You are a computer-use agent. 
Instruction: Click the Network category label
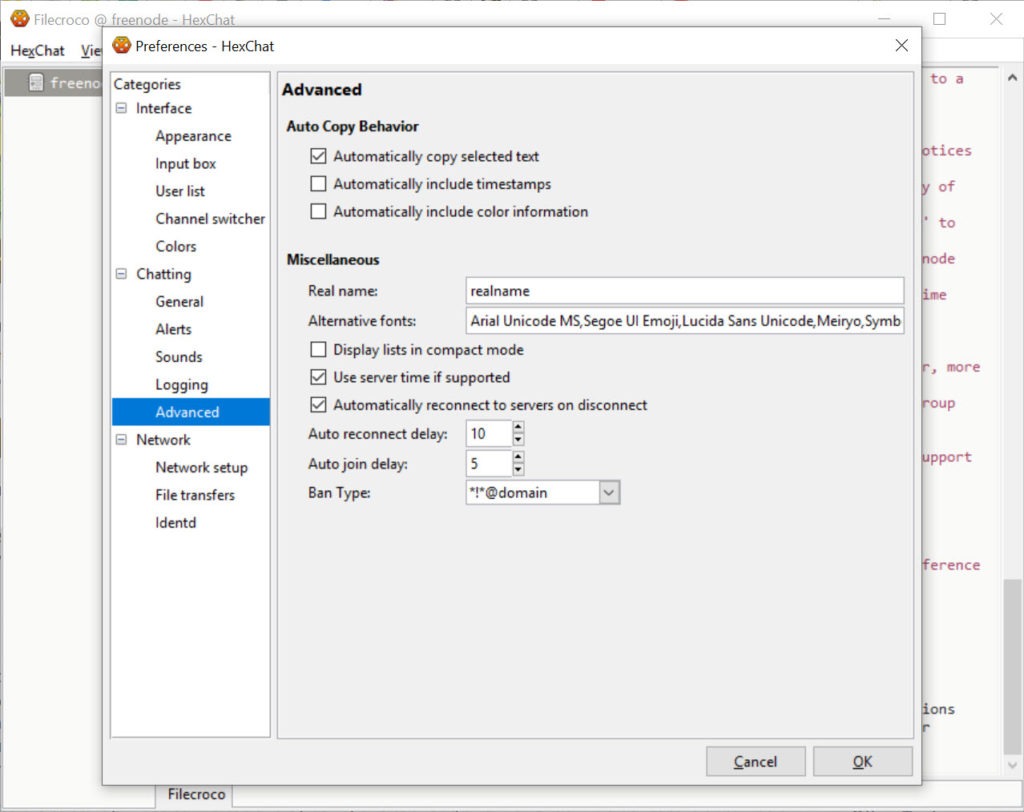click(x=163, y=440)
